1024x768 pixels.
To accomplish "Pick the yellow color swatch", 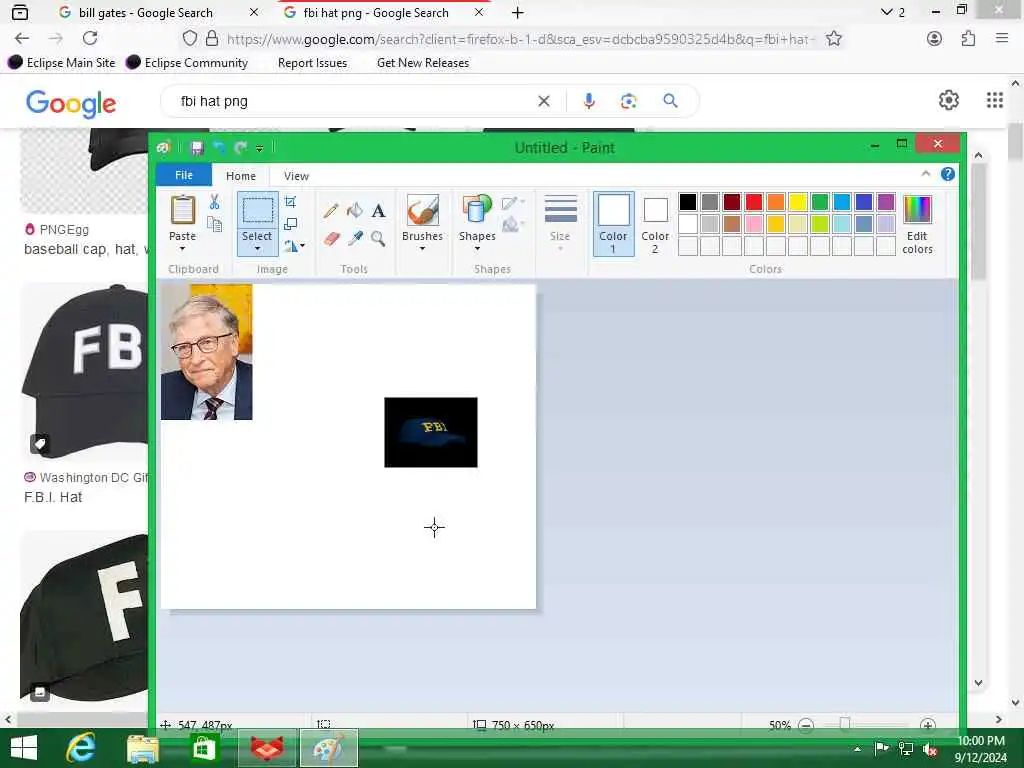I will tap(797, 202).
